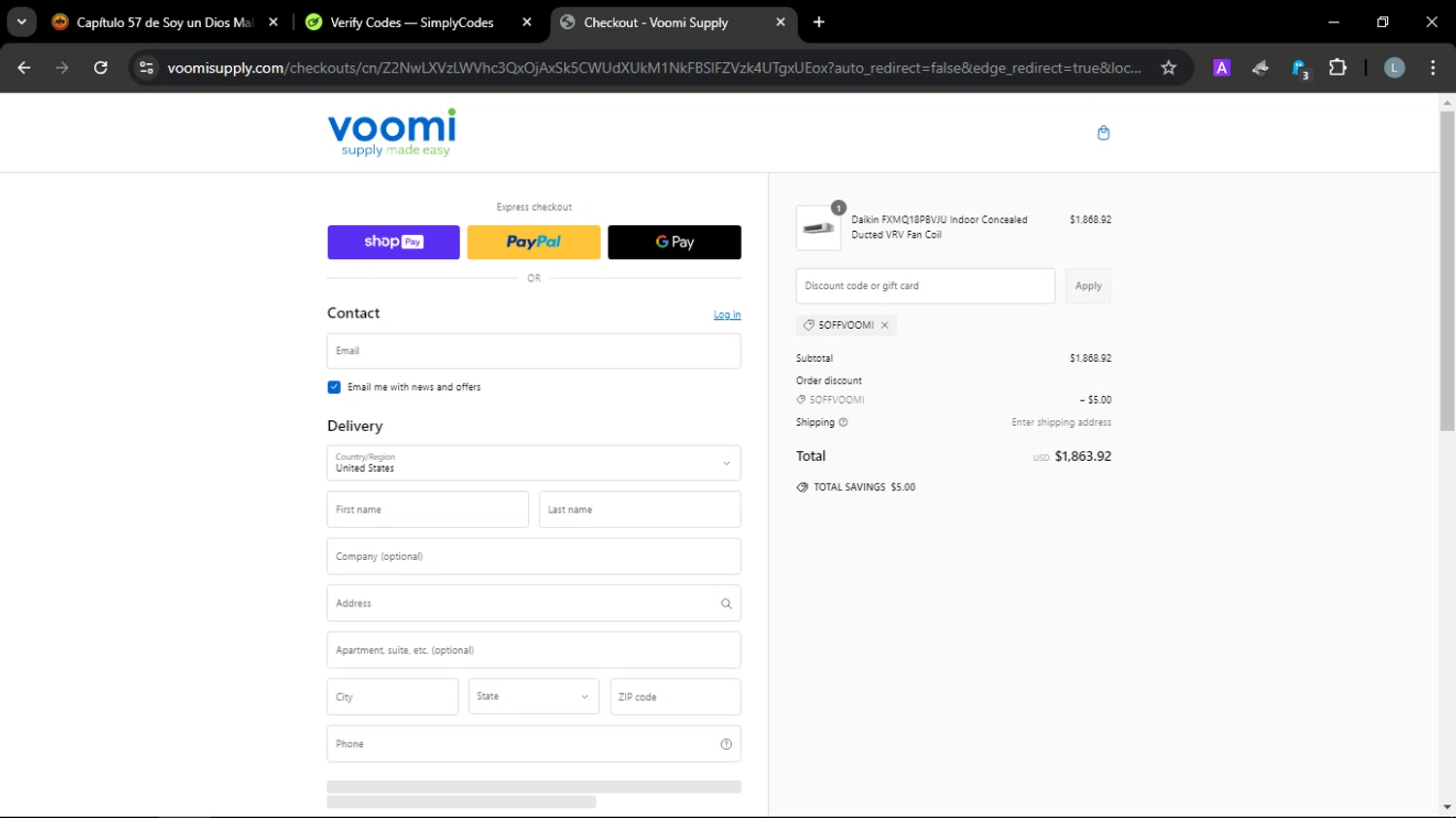Click the shipping info help icon
The height and width of the screenshot is (818, 1456).
click(x=843, y=422)
